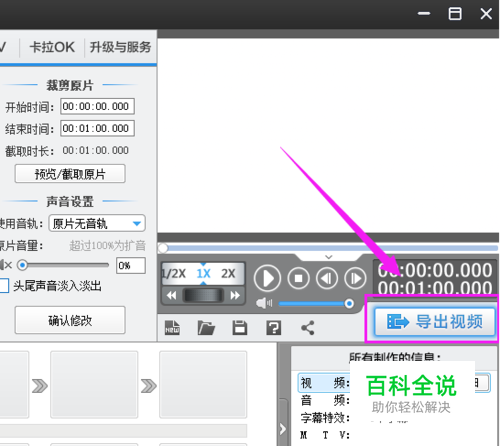Image resolution: width=500 pixels, height=446 pixels.
Task: Mute the player speaker icon
Action: coord(264,303)
